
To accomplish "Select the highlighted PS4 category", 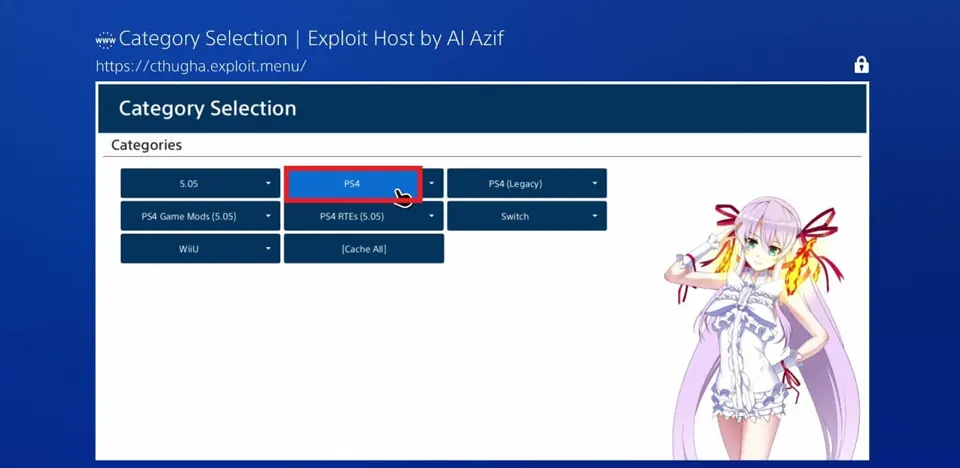I will (353, 183).
